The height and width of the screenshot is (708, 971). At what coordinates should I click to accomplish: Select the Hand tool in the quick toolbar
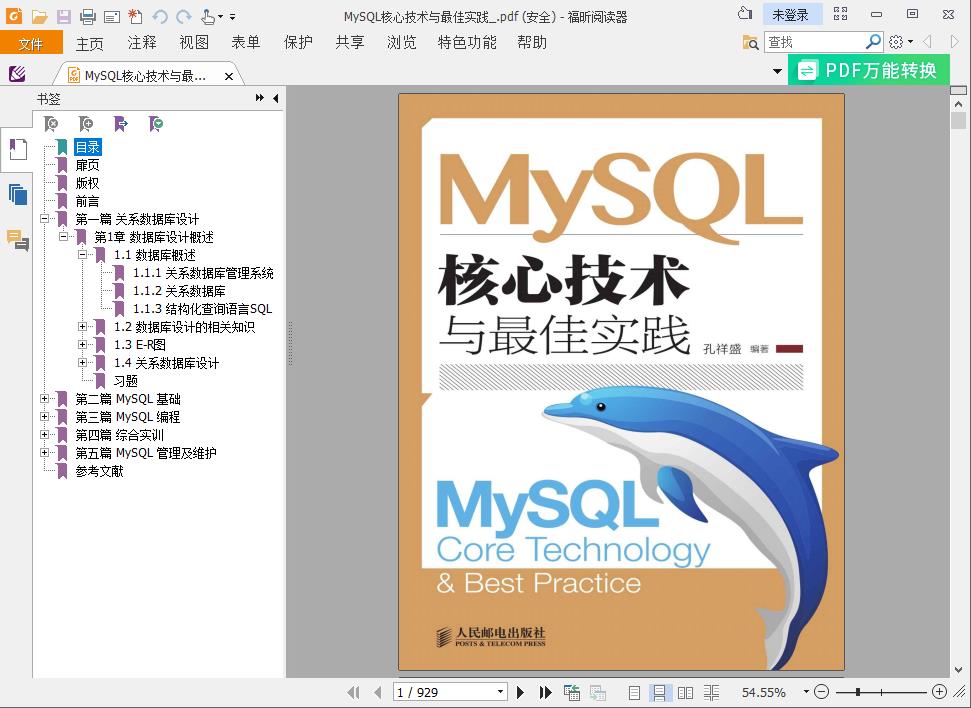(209, 16)
